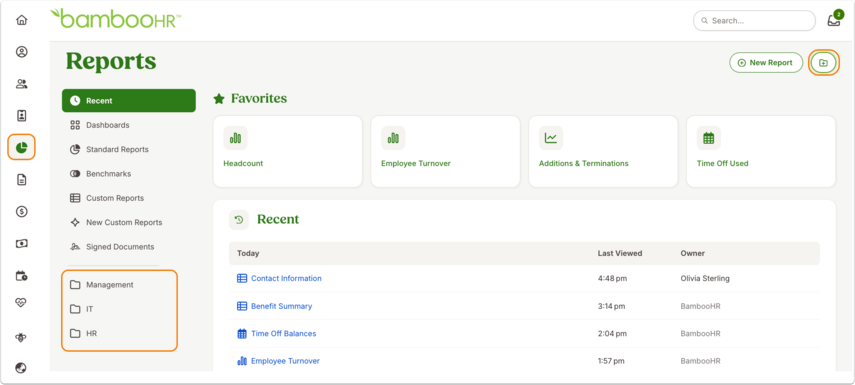Open the Employee Turnover favorite card
This screenshot has width=855, height=385.
[x=445, y=151]
